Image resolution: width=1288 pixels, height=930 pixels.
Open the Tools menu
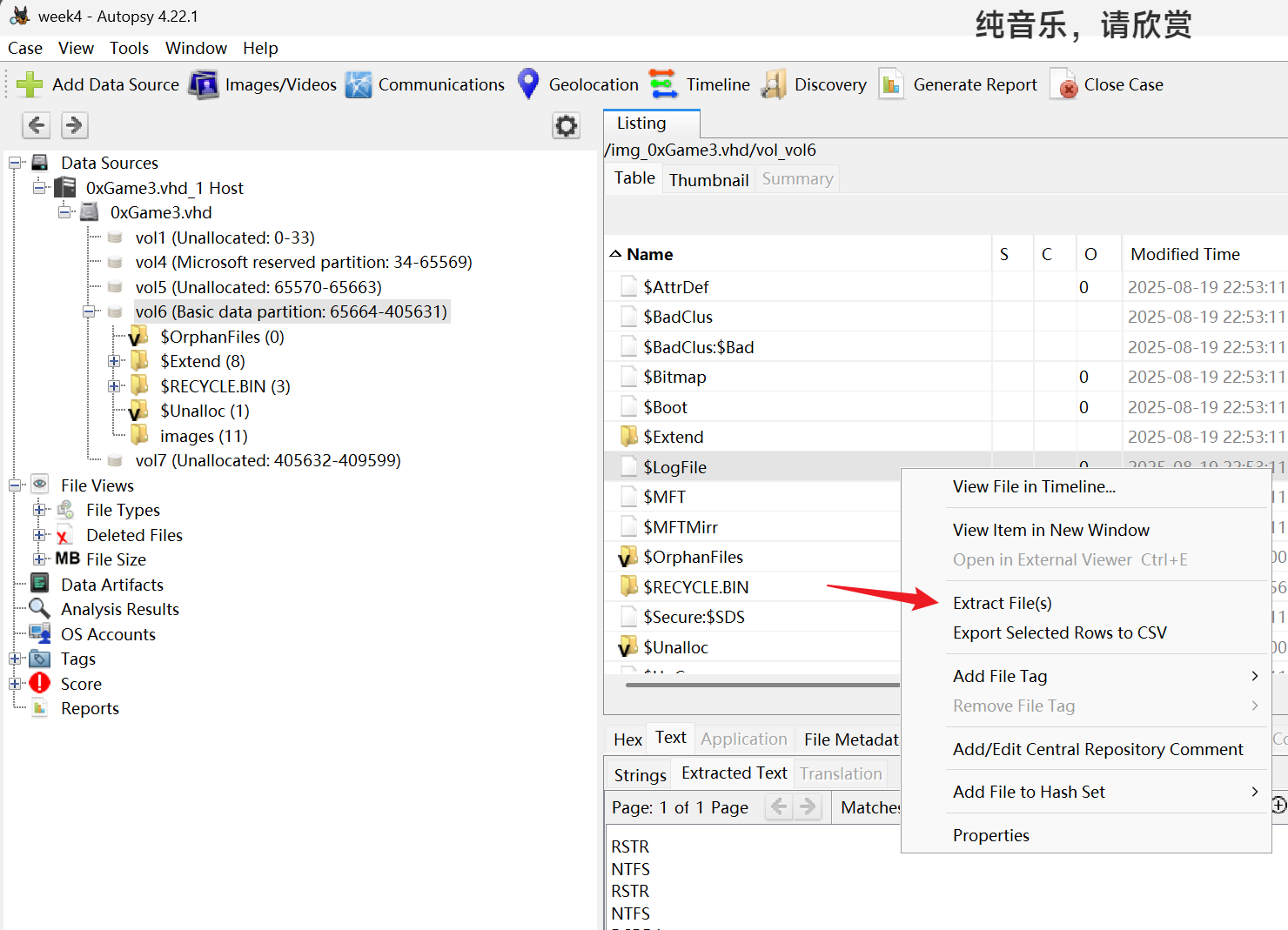click(x=129, y=48)
